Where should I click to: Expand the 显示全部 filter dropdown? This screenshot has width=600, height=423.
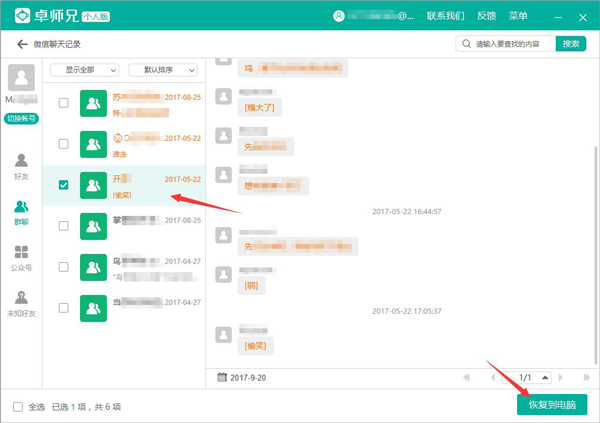85,70
